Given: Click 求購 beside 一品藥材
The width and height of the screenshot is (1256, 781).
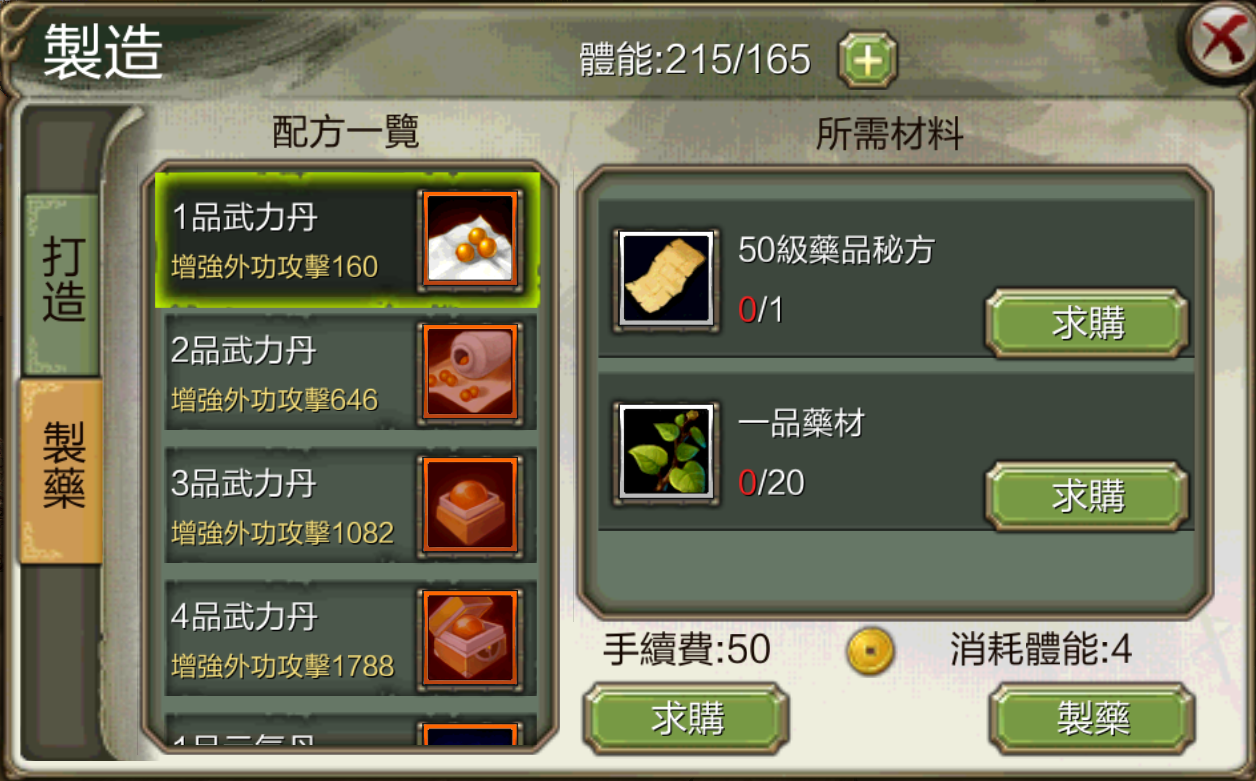Looking at the screenshot, I should pyautogui.click(x=1087, y=496).
